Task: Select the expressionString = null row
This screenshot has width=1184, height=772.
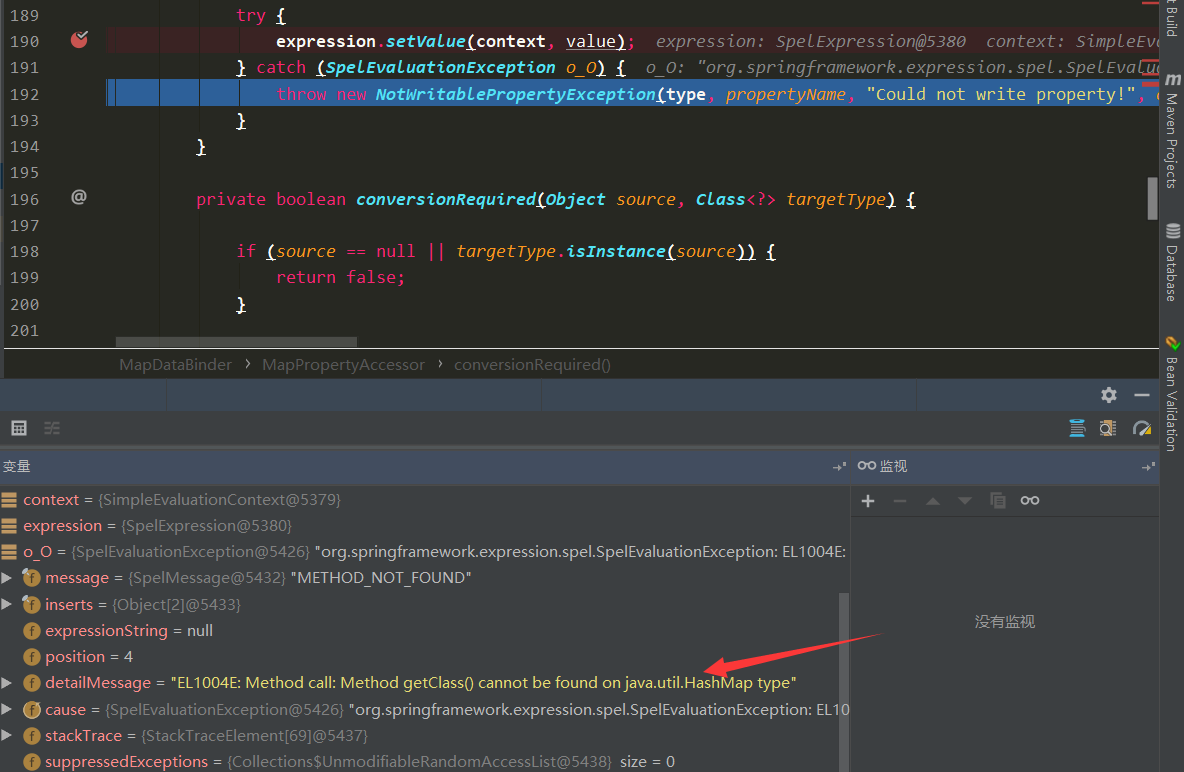Action: click(x=419, y=631)
